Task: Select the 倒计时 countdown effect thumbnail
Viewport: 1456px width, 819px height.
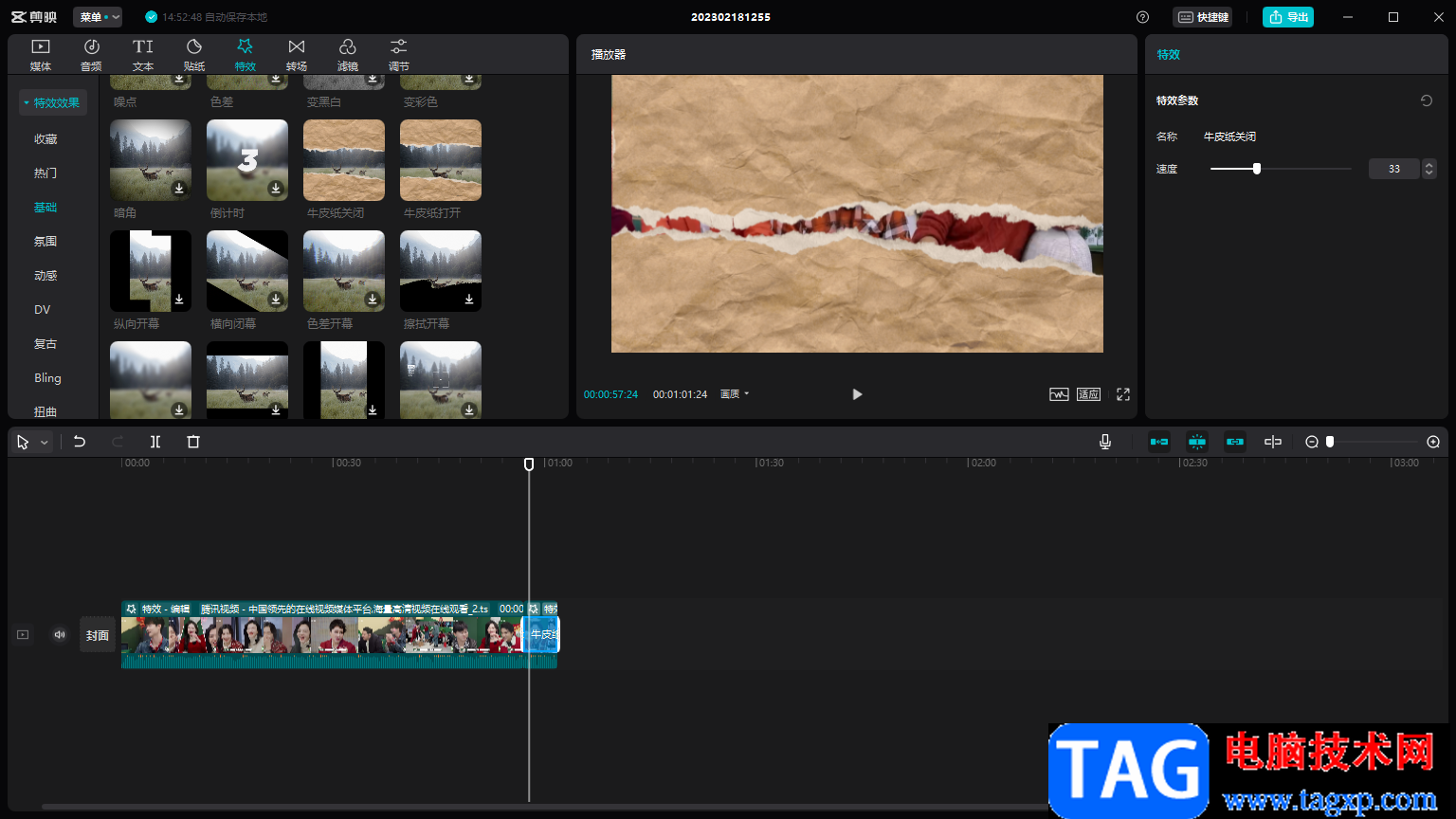Action: tap(247, 159)
